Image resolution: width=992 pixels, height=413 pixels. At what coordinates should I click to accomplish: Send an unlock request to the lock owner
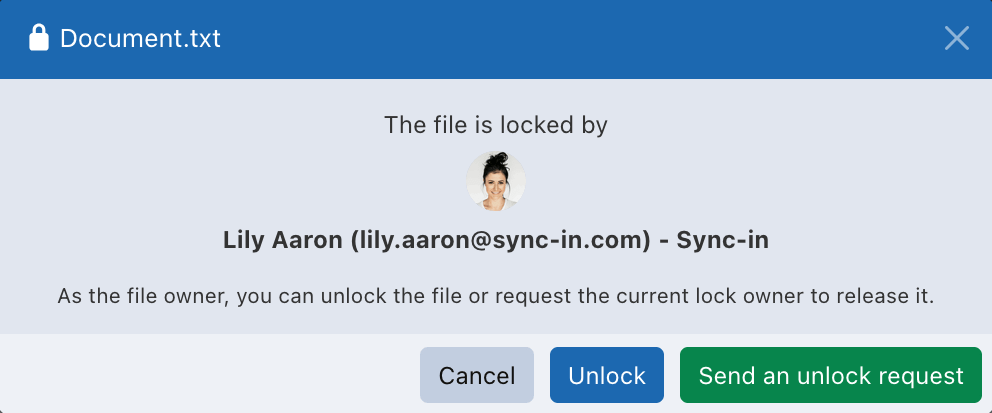[x=831, y=376]
